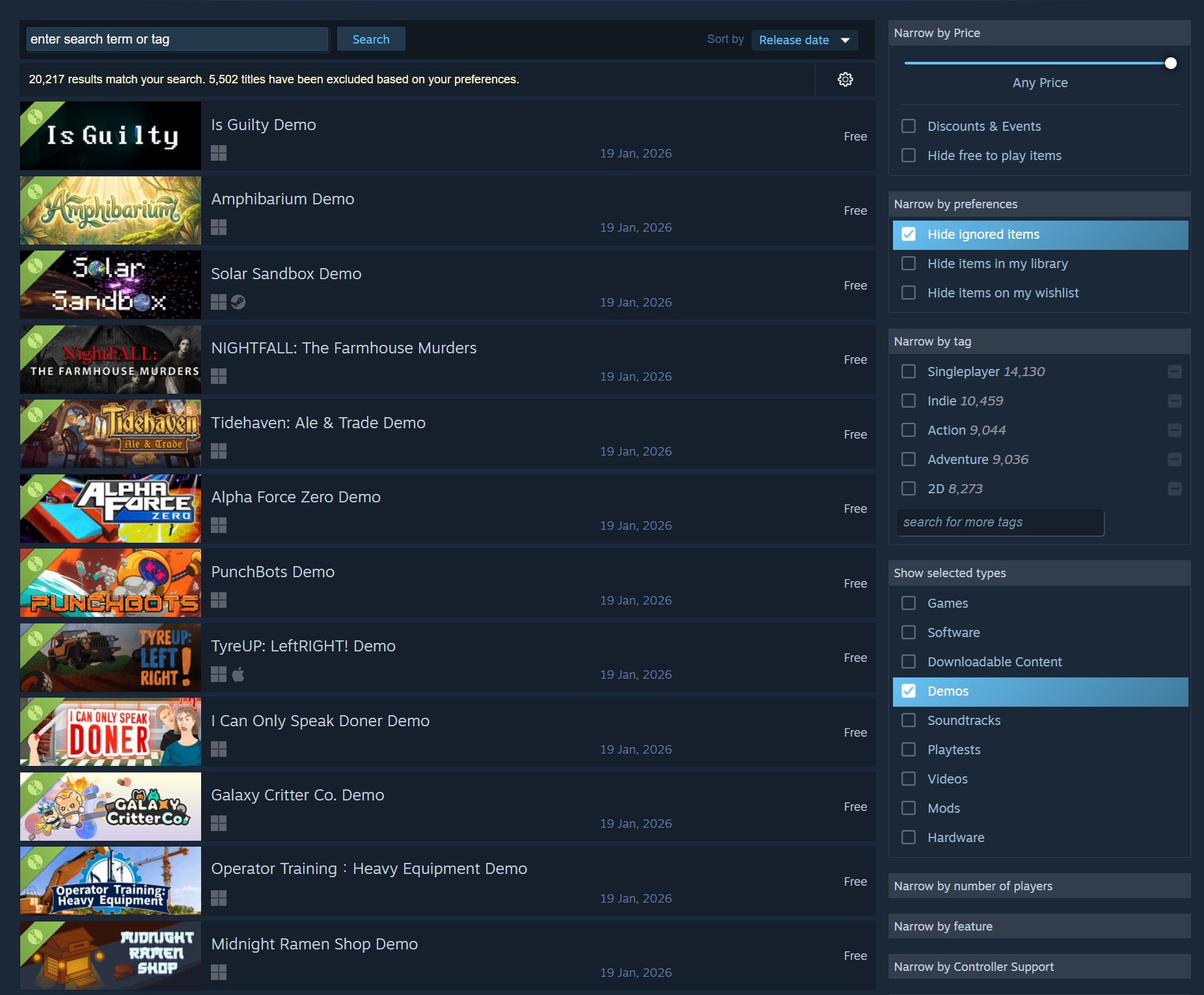Screen dimensions: 1204x995
Task: Exclude the Singleplayer tag with minus icon
Action: [1175, 372]
